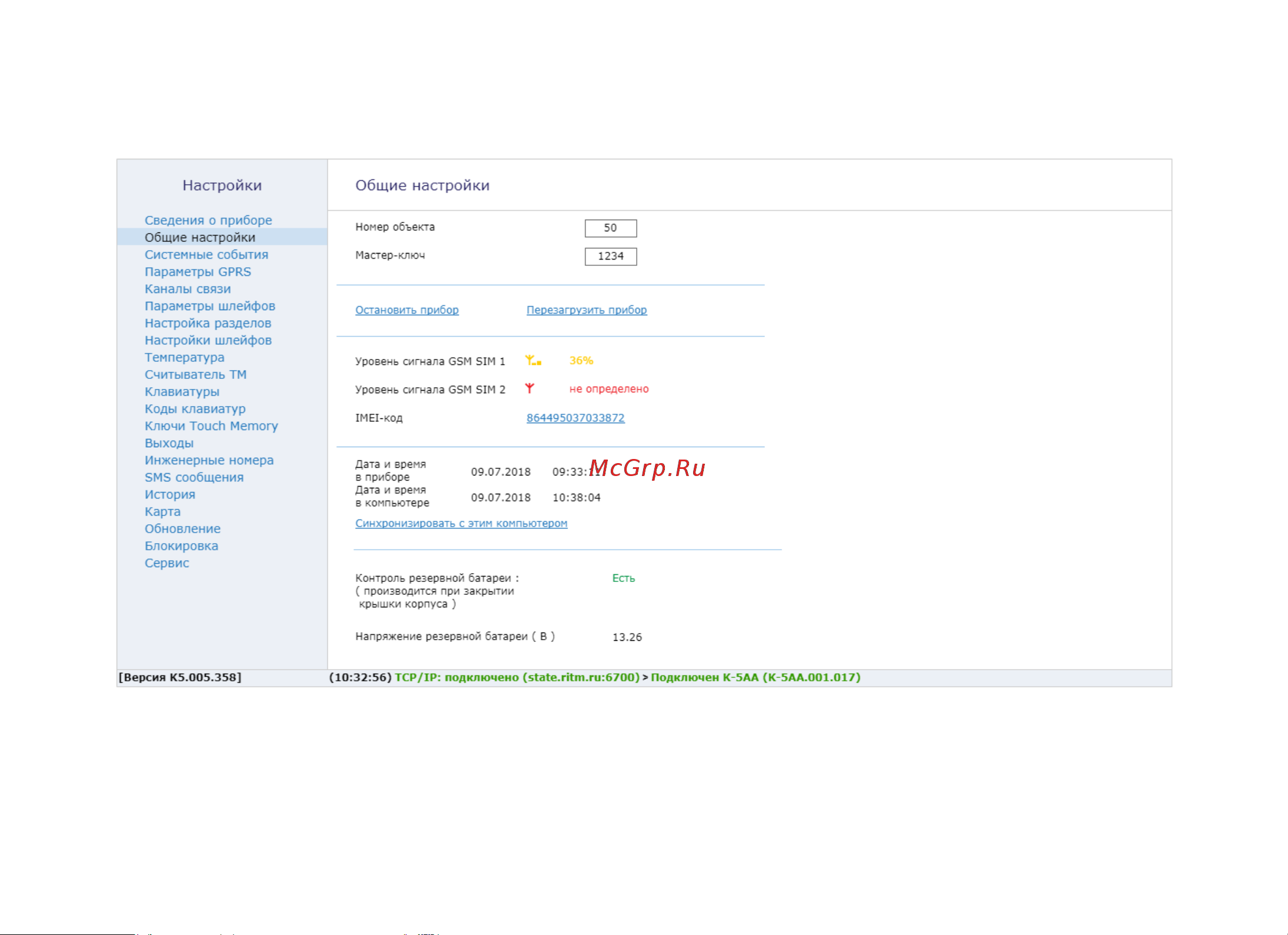
Task: Open Системные события section
Action: point(207,254)
